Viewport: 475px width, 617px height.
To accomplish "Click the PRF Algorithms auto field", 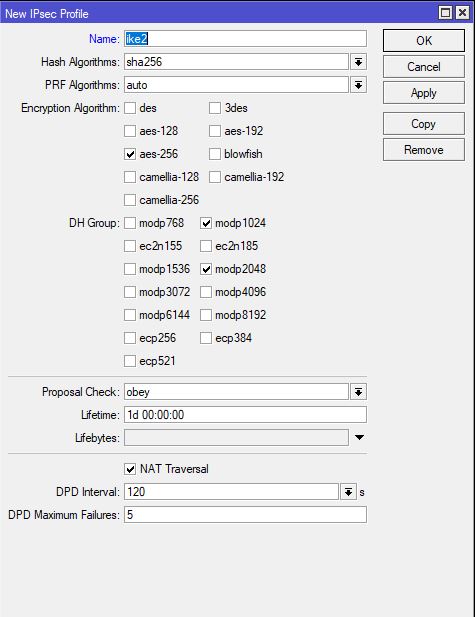I will [236, 85].
